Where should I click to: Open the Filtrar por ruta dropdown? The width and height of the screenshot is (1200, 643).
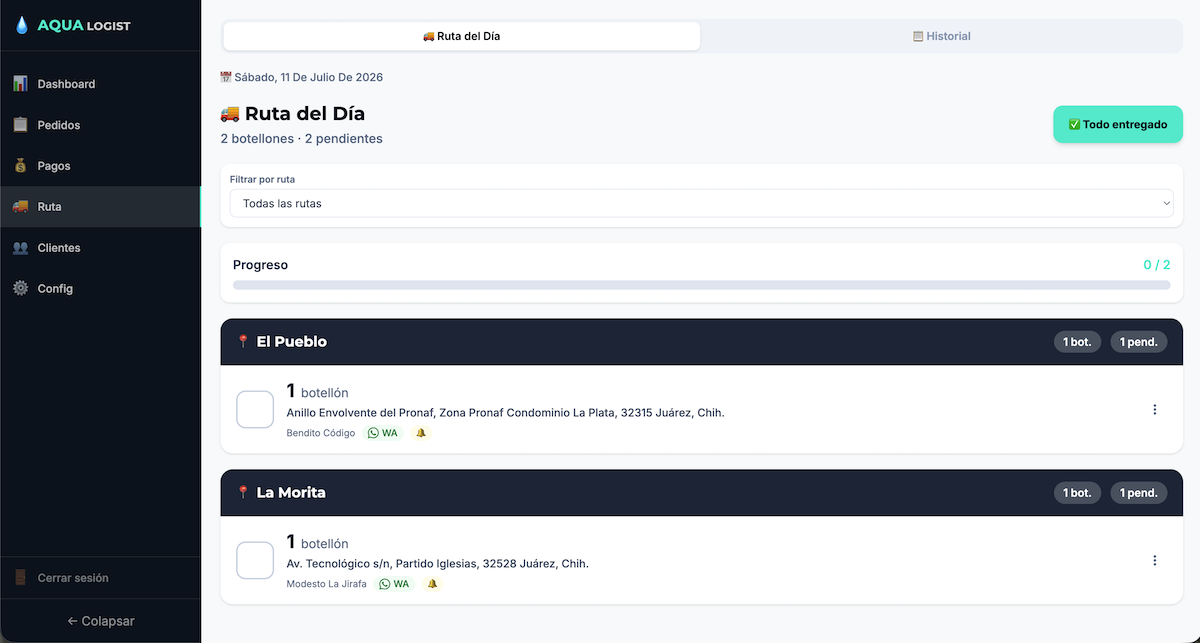click(x=701, y=203)
